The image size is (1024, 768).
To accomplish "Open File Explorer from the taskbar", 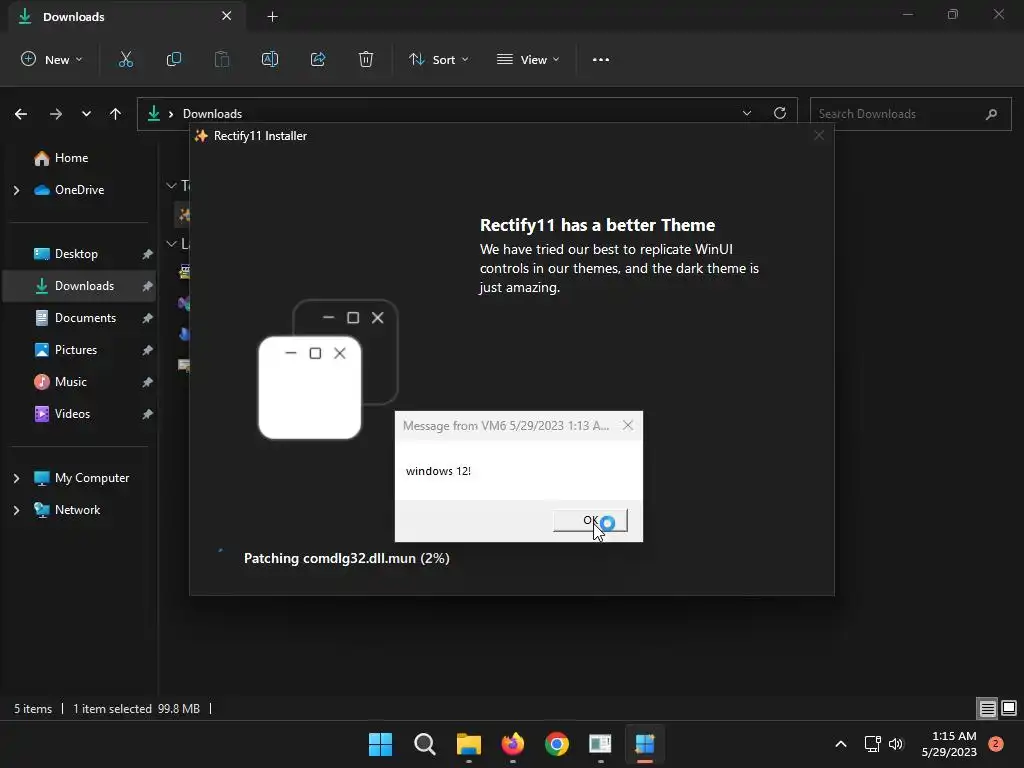I will (469, 744).
